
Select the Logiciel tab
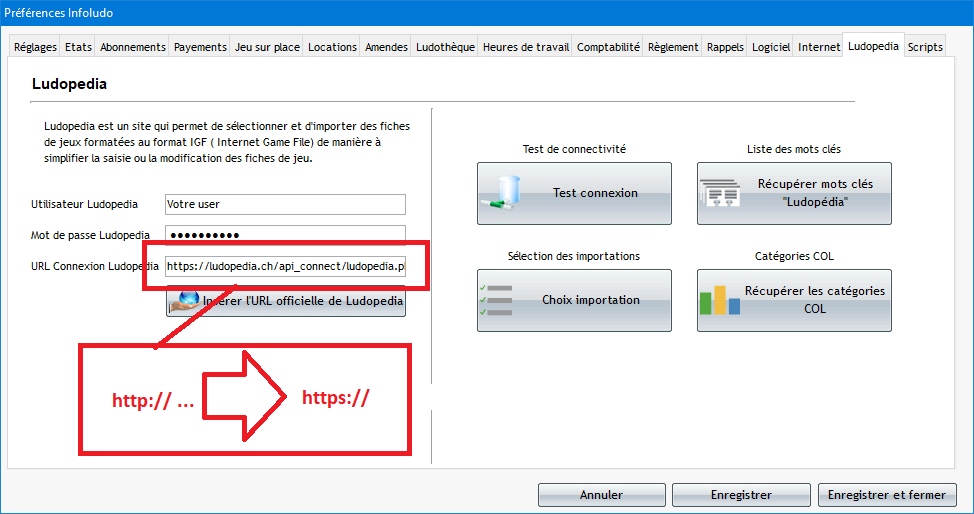pos(771,47)
